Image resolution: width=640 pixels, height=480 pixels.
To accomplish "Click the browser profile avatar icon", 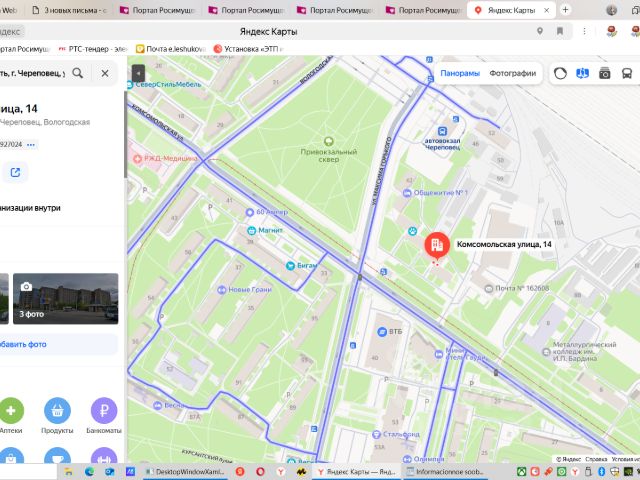I will [x=611, y=10].
